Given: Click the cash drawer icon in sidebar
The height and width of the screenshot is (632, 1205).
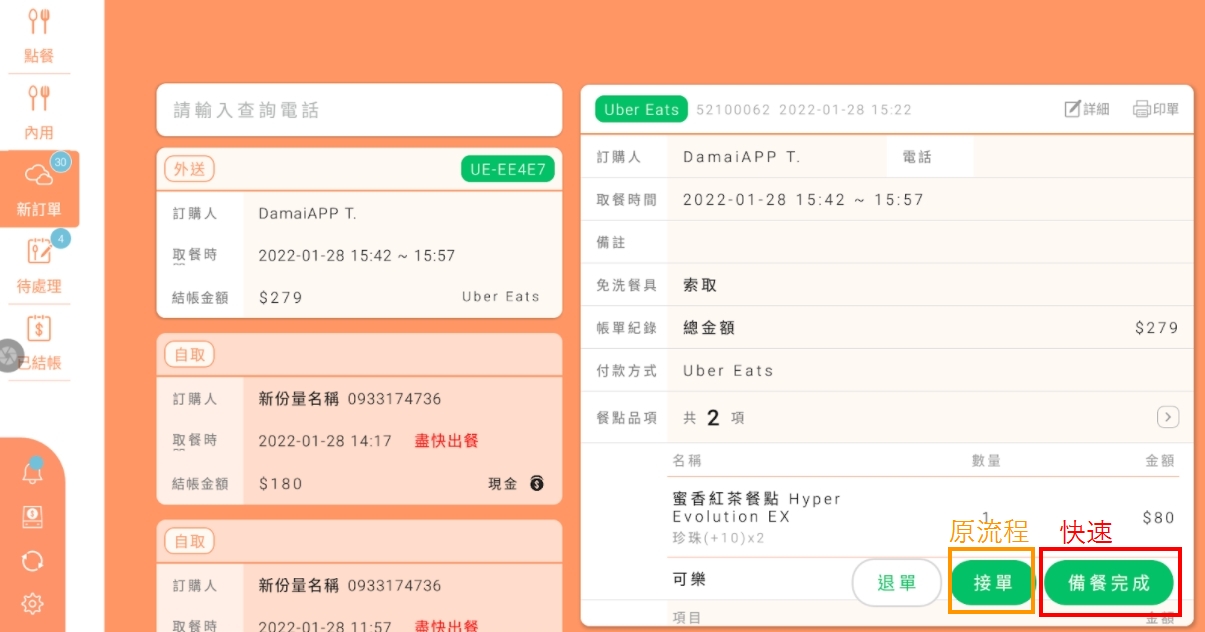Looking at the screenshot, I should click(x=33, y=516).
